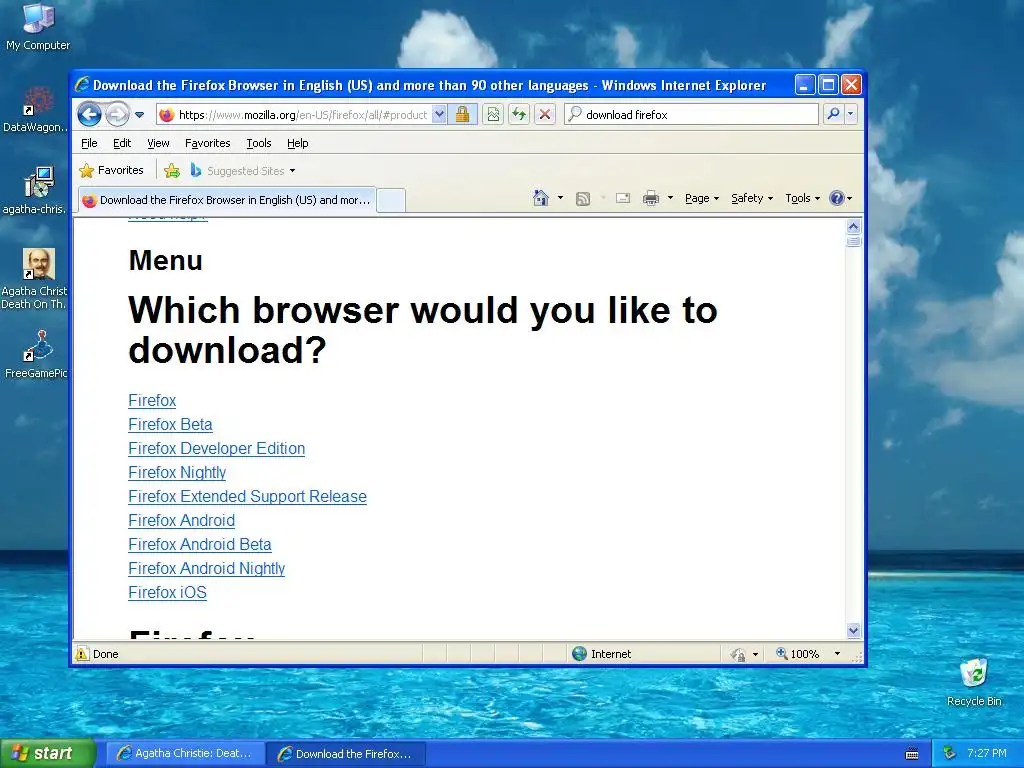Select the Recycle Bin icon
The width and height of the screenshot is (1024, 768).
pyautogui.click(x=974, y=682)
